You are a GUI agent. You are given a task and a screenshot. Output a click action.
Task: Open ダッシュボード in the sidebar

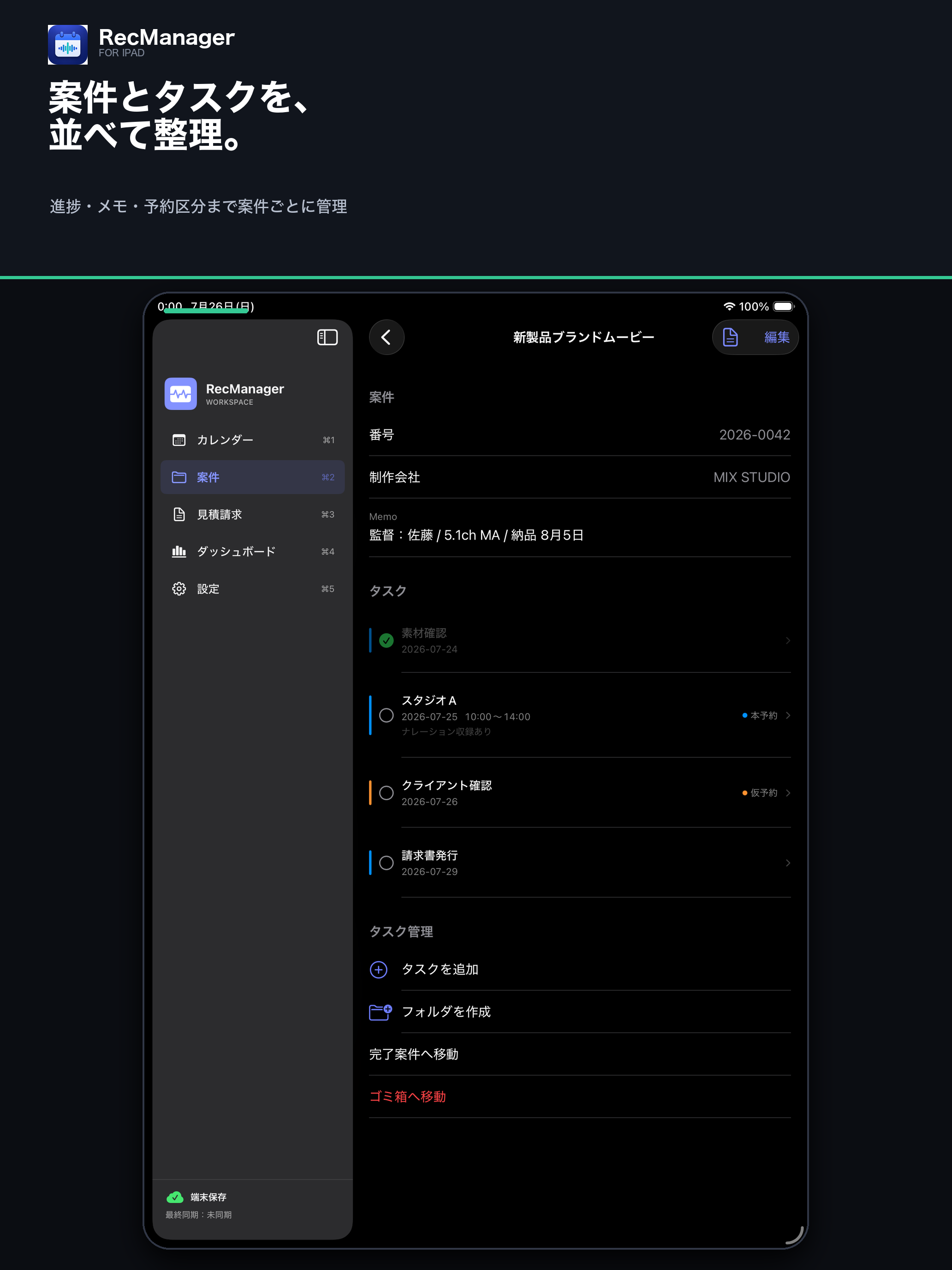(252, 552)
